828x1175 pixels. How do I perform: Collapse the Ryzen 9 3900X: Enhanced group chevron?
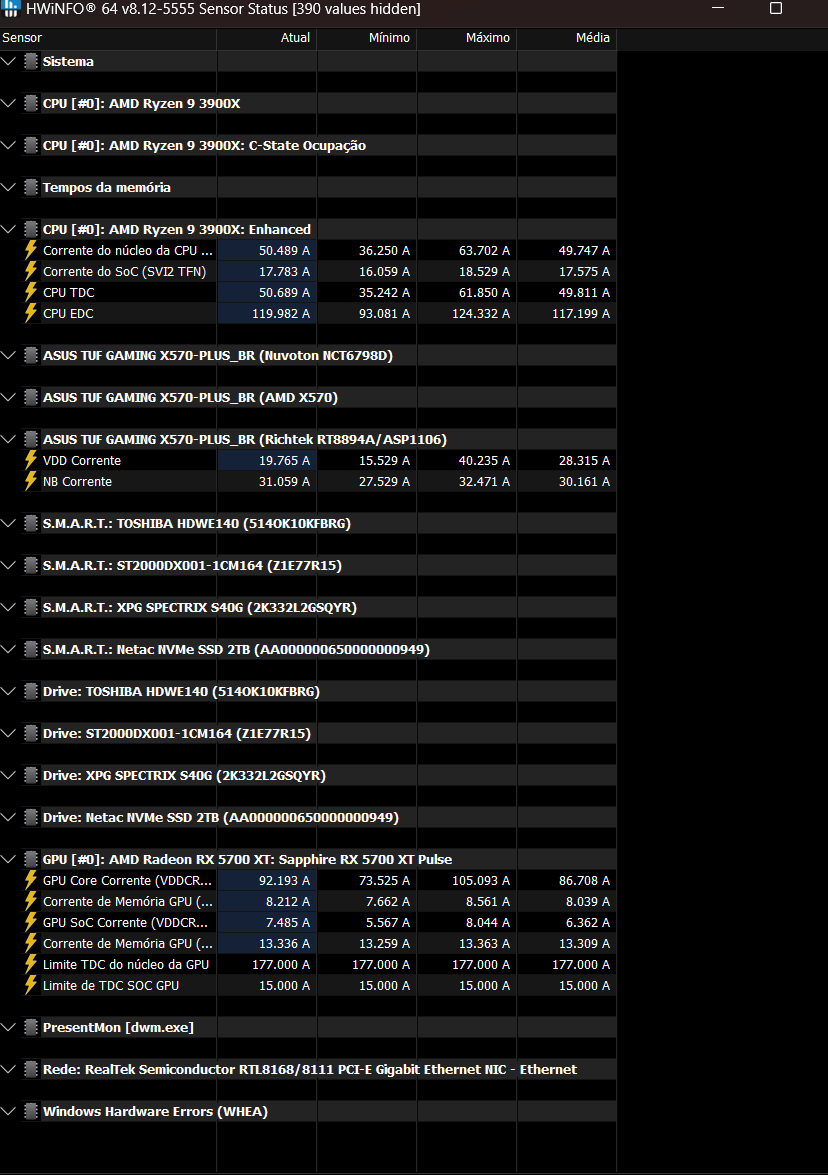tap(9, 229)
